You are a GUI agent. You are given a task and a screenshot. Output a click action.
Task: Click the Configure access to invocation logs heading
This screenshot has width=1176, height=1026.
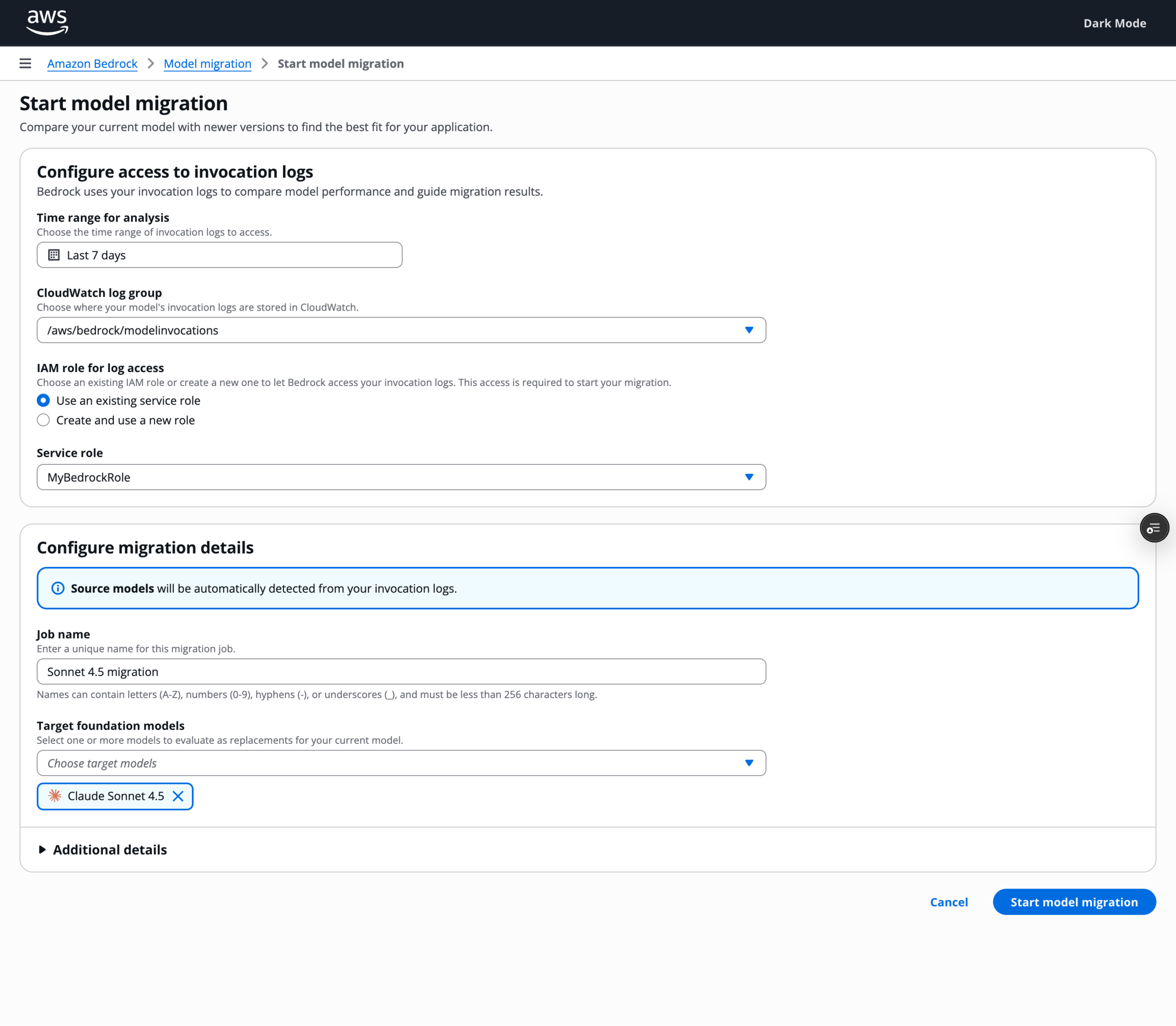point(175,172)
